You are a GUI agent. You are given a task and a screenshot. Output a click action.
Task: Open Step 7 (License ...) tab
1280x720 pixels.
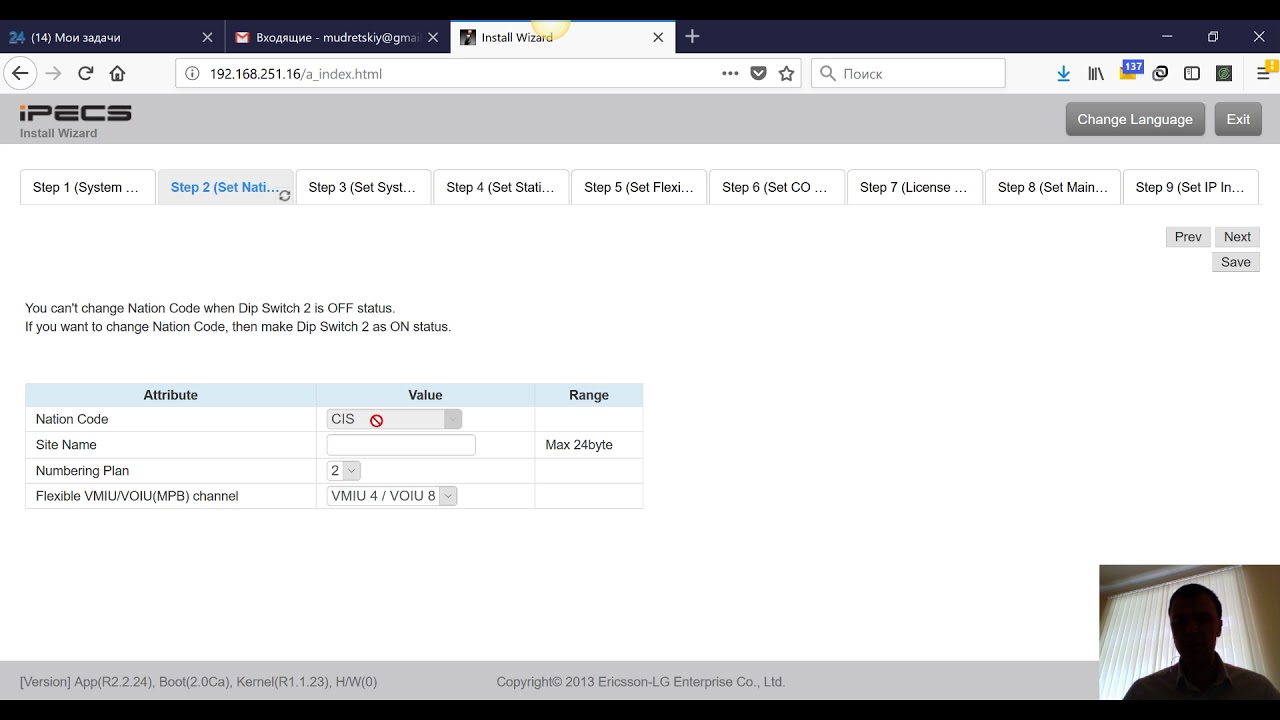[x=915, y=187]
